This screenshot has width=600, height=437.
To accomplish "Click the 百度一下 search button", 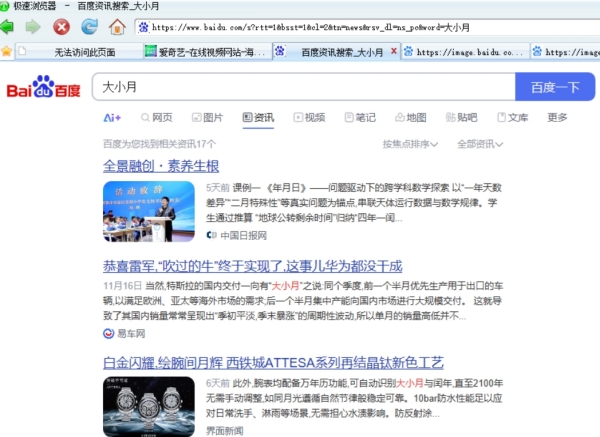I will pos(554,88).
